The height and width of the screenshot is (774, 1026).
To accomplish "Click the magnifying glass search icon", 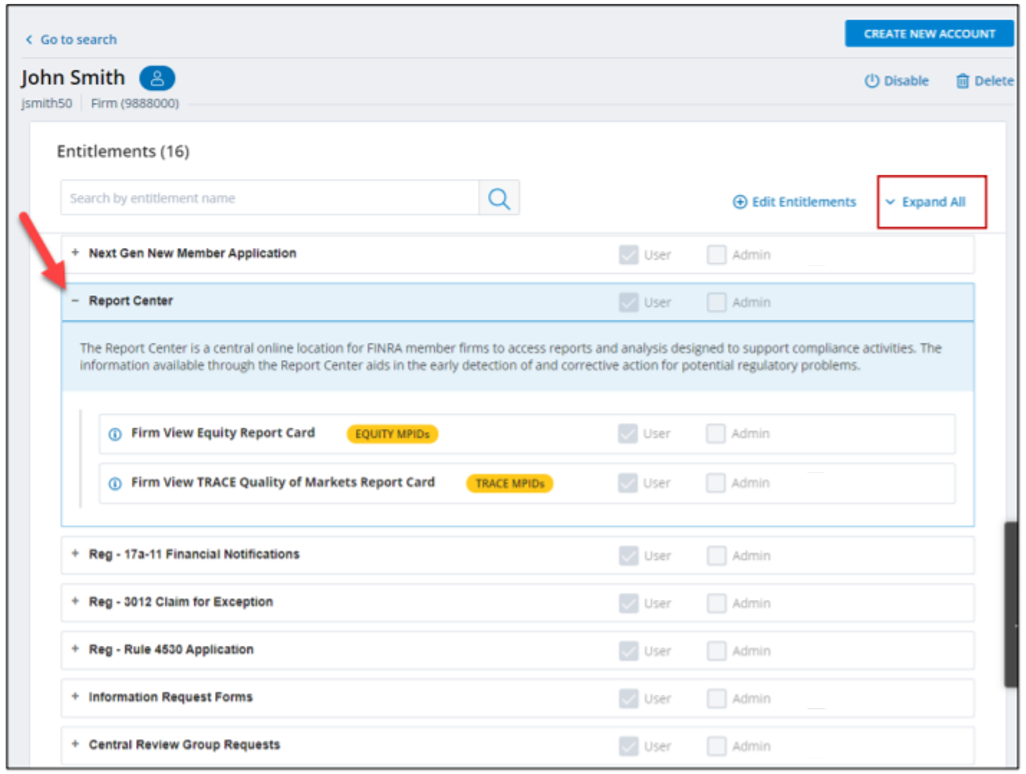I will pos(499,197).
